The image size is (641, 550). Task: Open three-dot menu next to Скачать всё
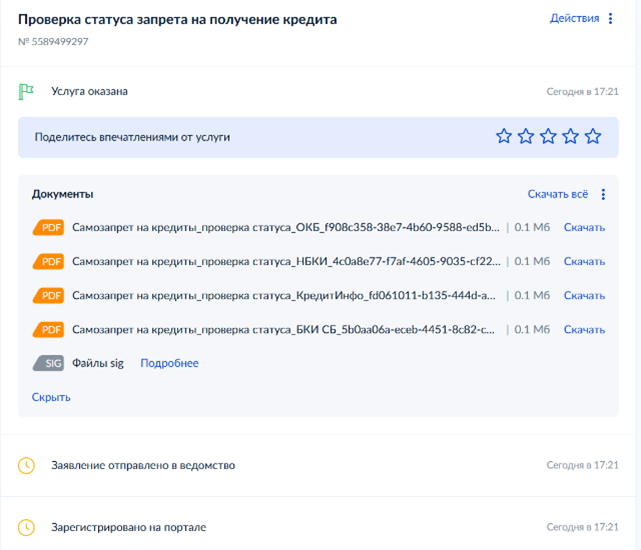tap(603, 194)
